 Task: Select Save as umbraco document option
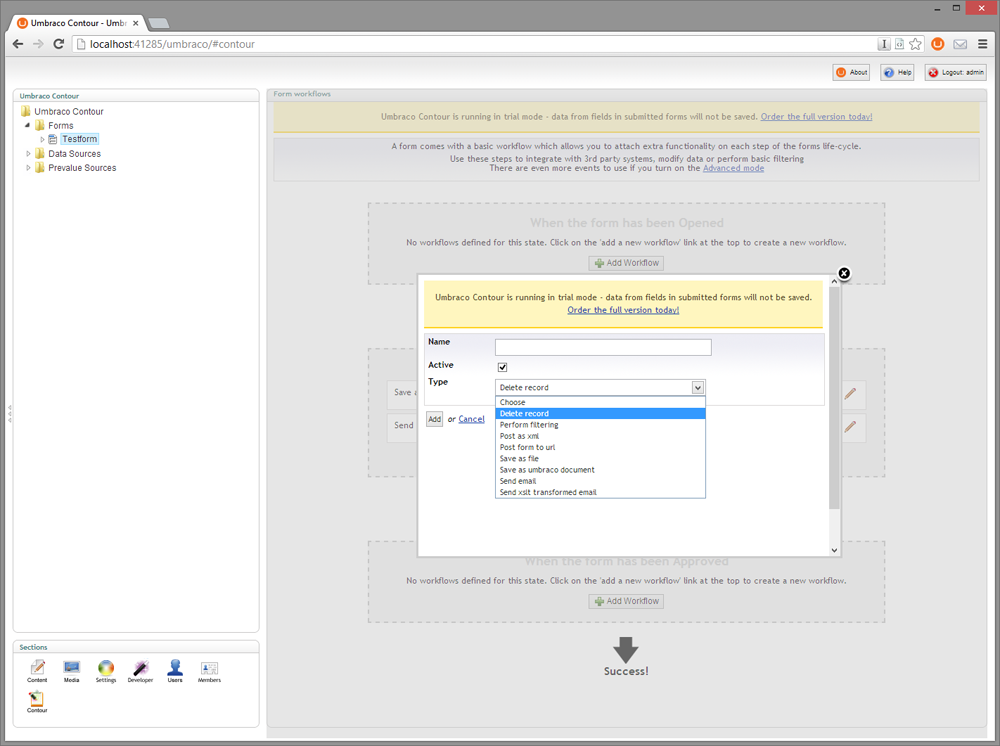pos(600,470)
